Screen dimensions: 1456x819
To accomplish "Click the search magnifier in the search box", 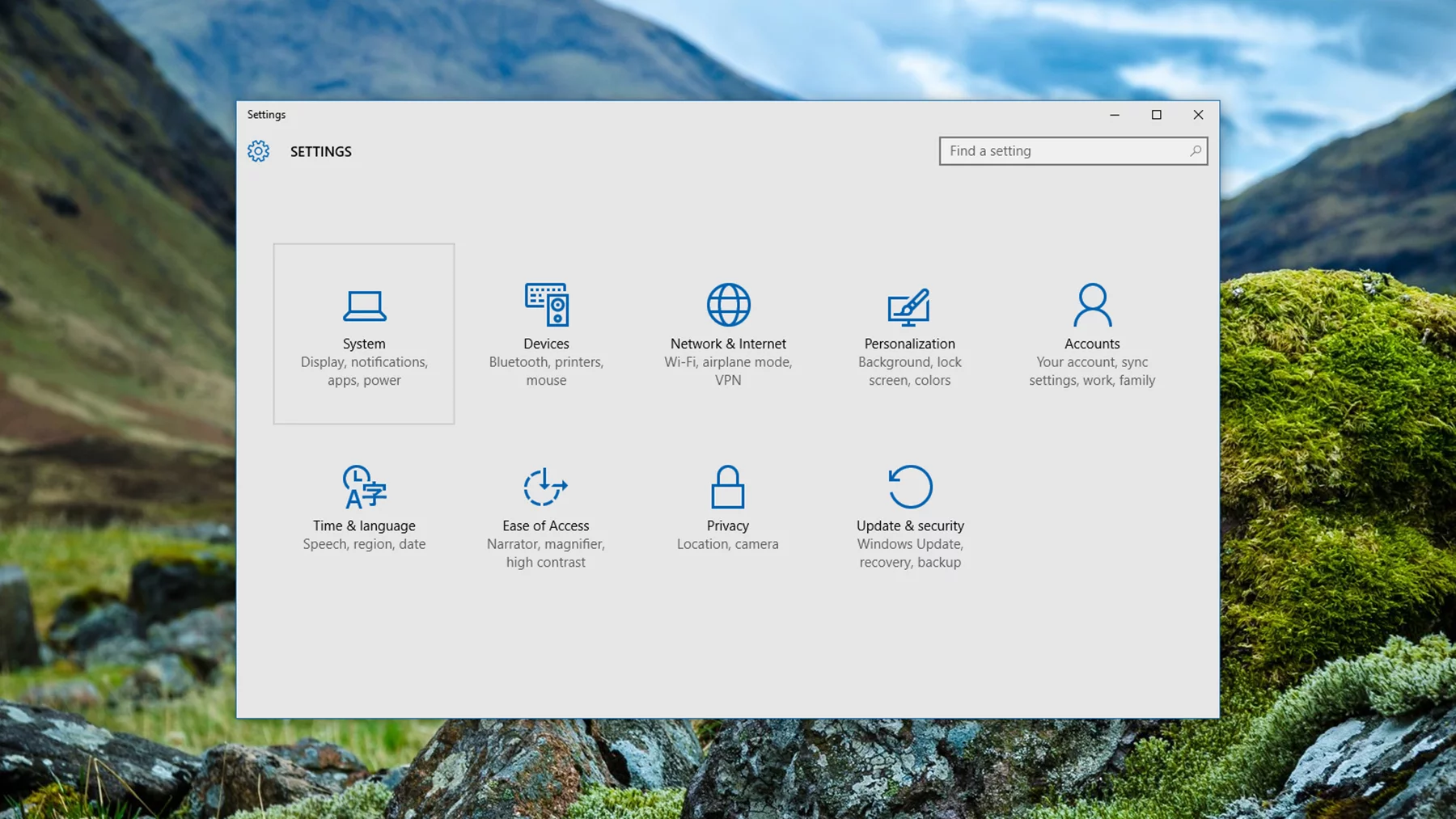I will 1196,151.
